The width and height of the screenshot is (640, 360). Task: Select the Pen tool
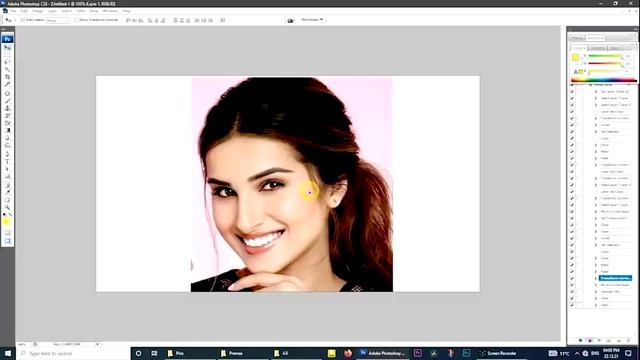[x=7, y=154]
